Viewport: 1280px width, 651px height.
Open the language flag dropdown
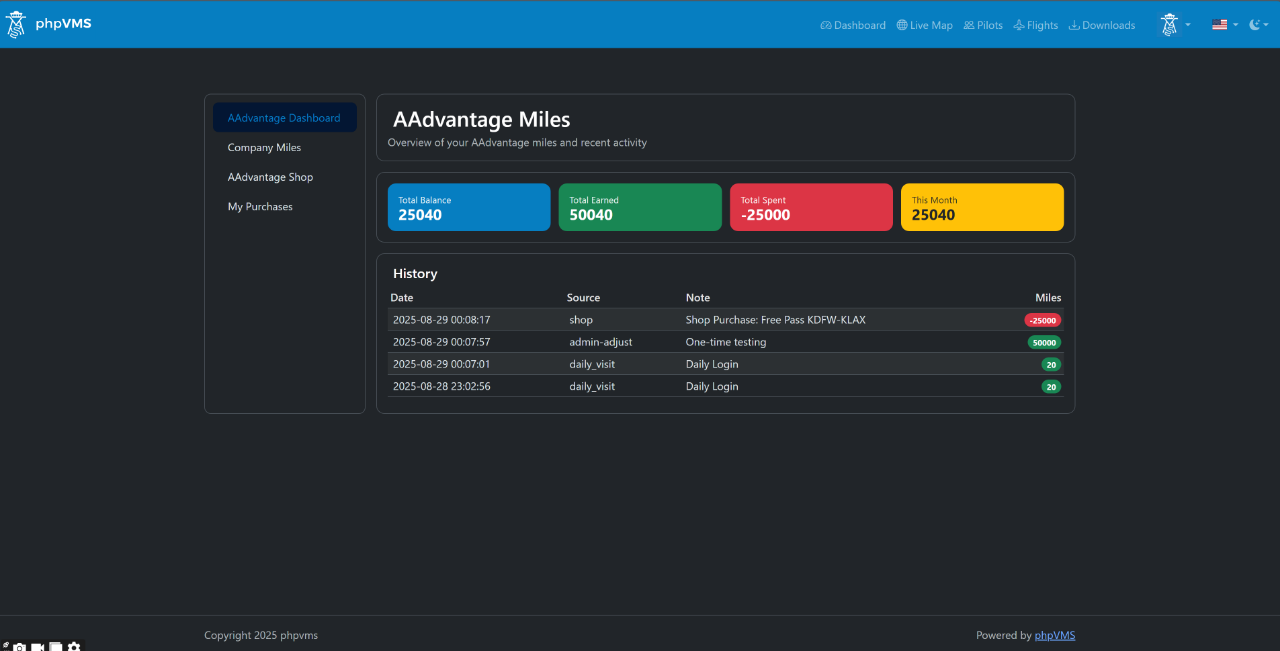pos(1218,23)
